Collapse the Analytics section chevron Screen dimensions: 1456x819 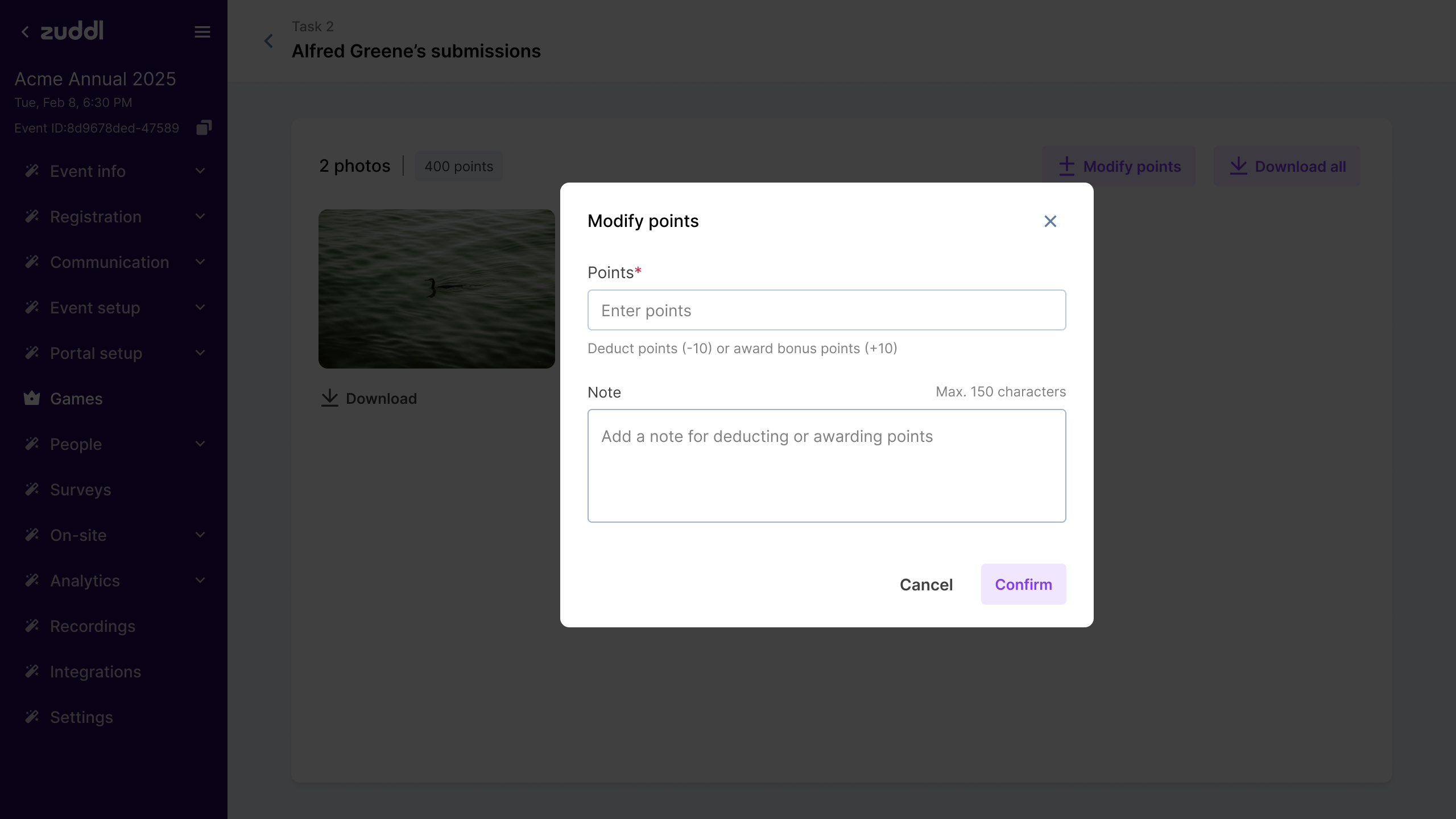click(200, 581)
